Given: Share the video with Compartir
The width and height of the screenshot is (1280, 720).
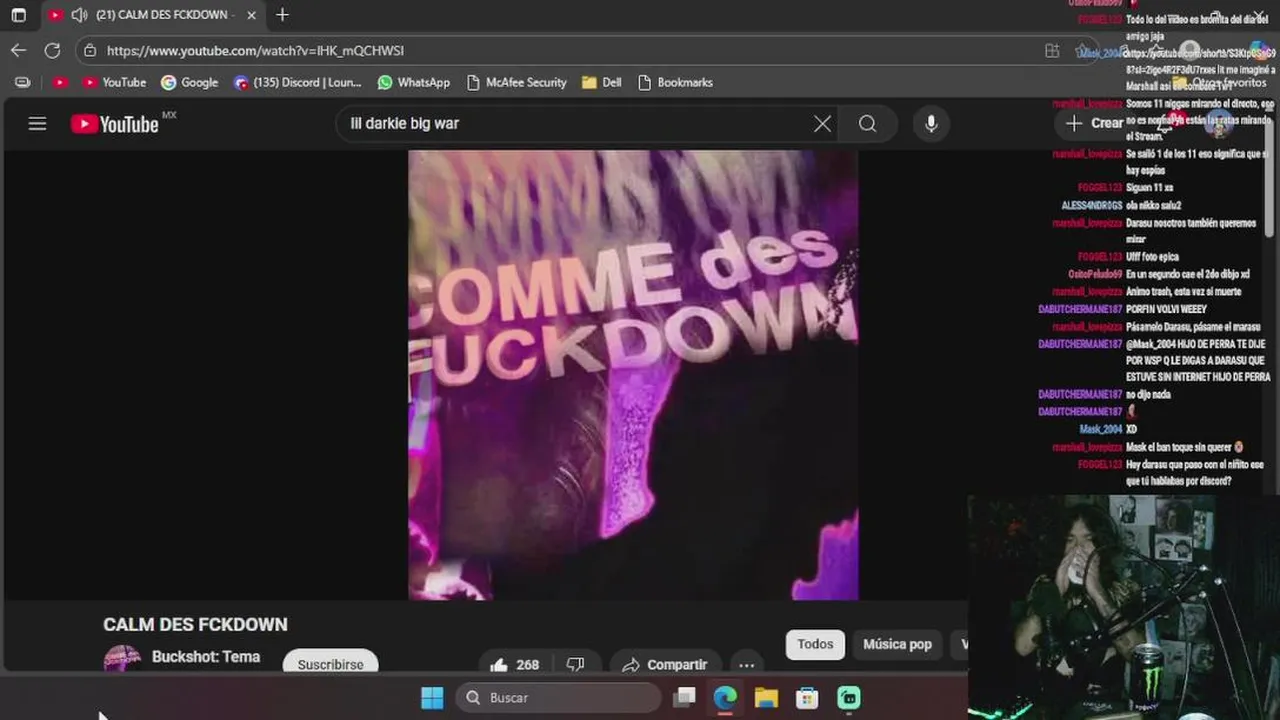Looking at the screenshot, I should [x=664, y=664].
